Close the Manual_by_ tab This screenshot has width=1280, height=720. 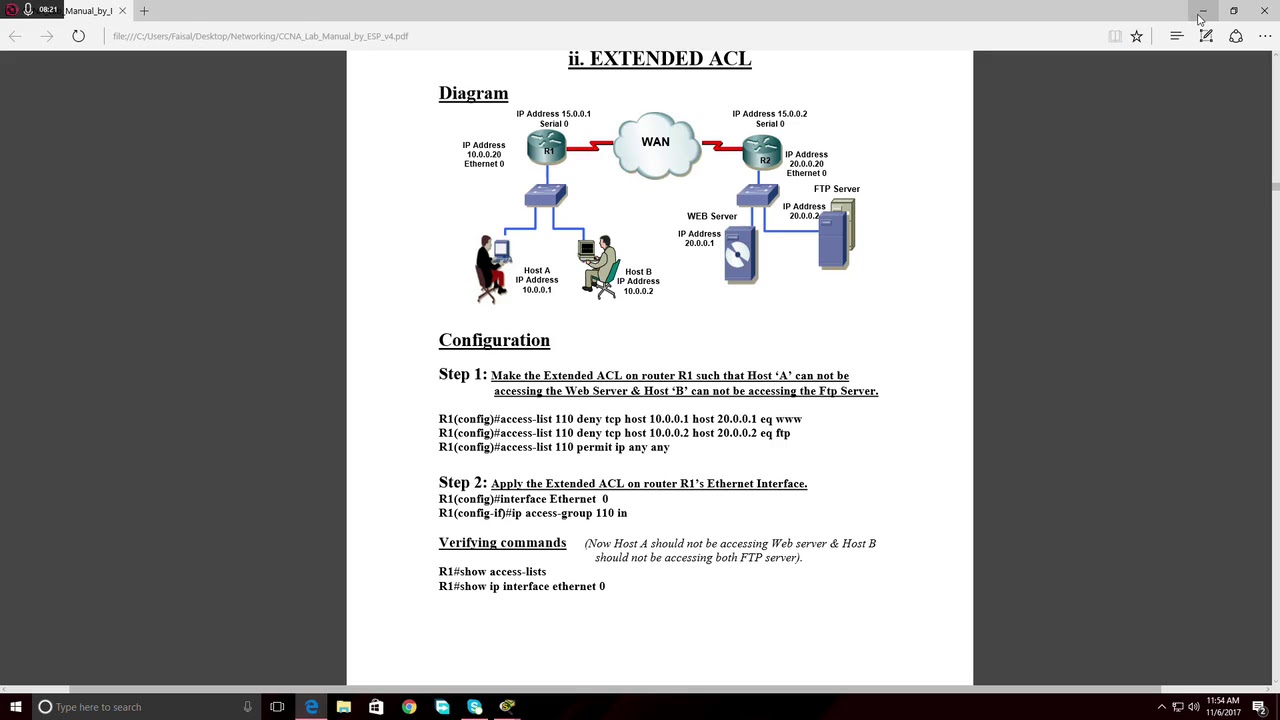[x=122, y=10]
